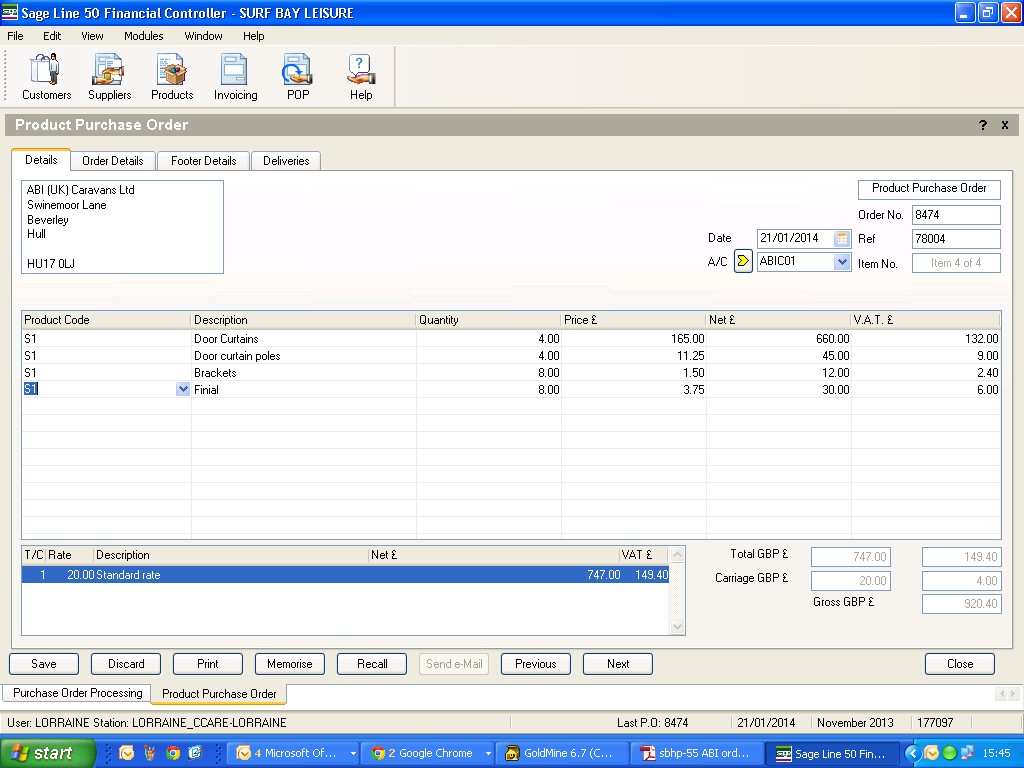Click the POP toolbar icon
Image resolution: width=1024 pixels, height=768 pixels.
[298, 76]
